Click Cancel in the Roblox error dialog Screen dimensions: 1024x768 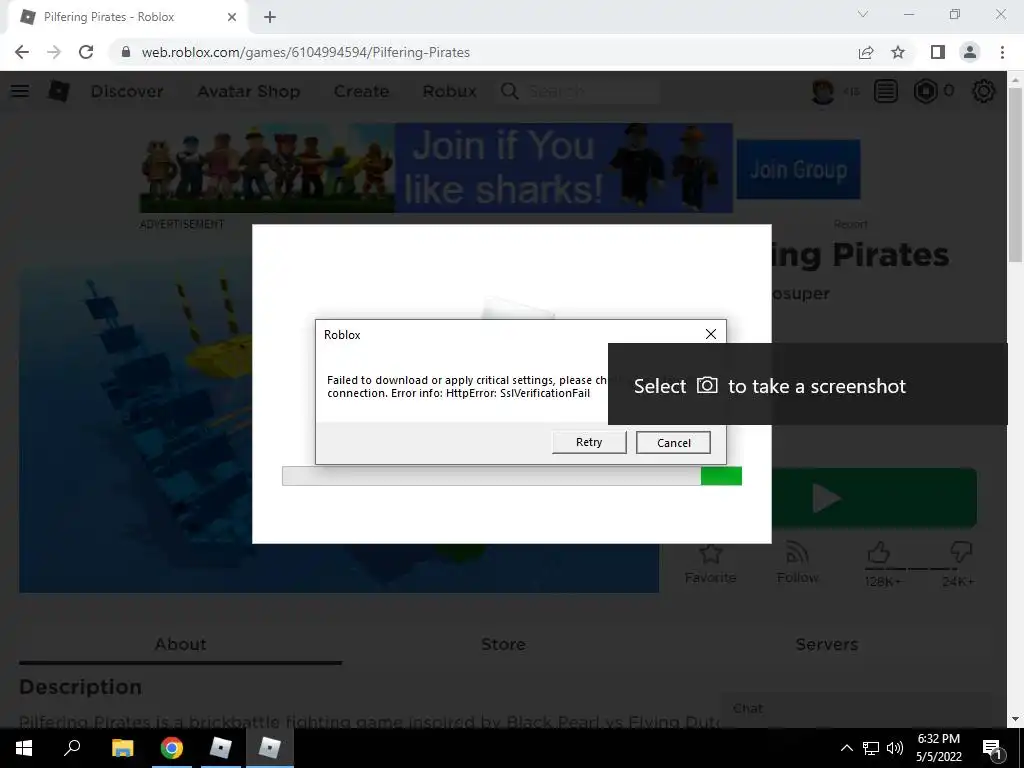coord(673,443)
